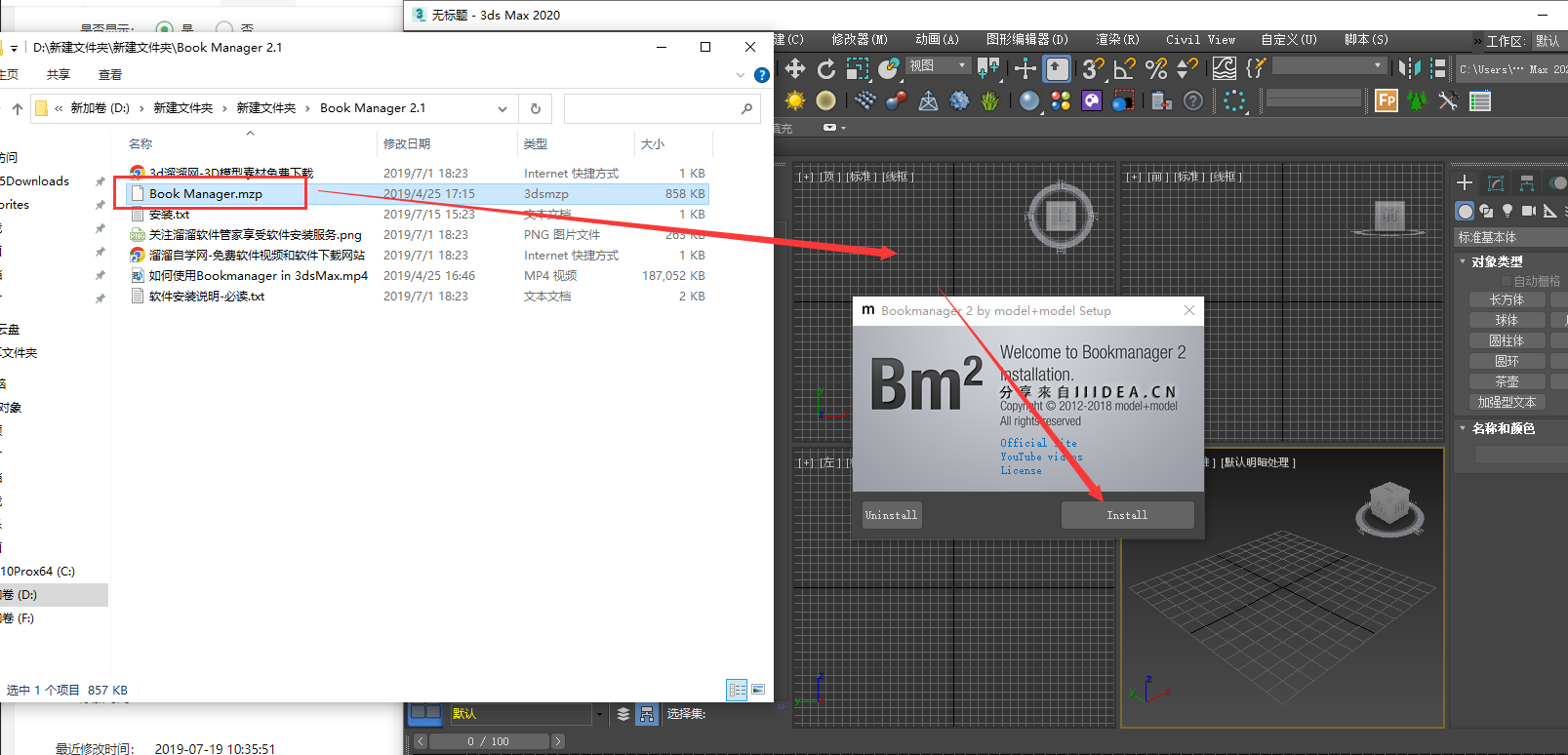
Task: Select the Lights category icon
Action: click(x=1508, y=211)
